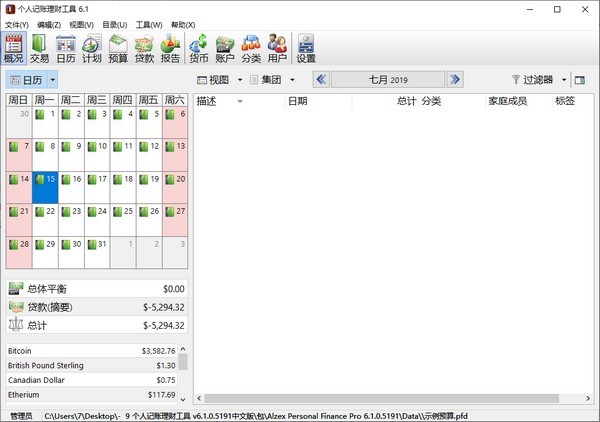600x422 pixels.
Task: Open the 文件(Y) menu
Action: coord(18,24)
